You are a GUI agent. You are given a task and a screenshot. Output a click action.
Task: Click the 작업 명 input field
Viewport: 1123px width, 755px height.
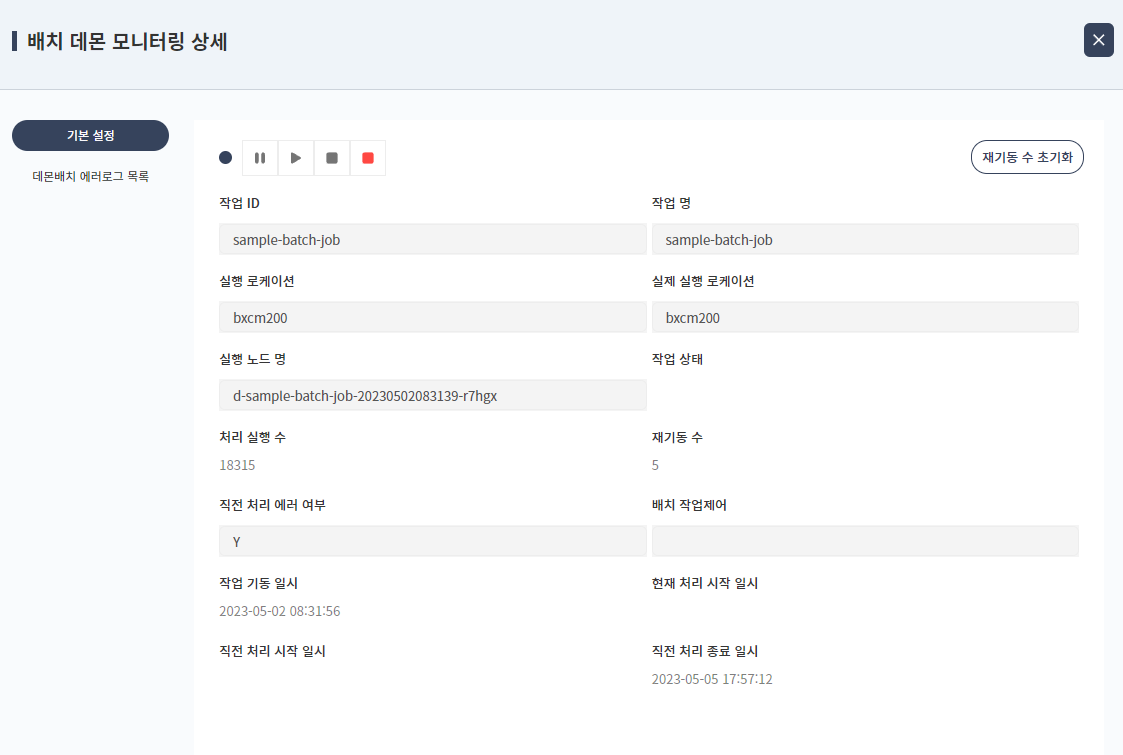865,240
